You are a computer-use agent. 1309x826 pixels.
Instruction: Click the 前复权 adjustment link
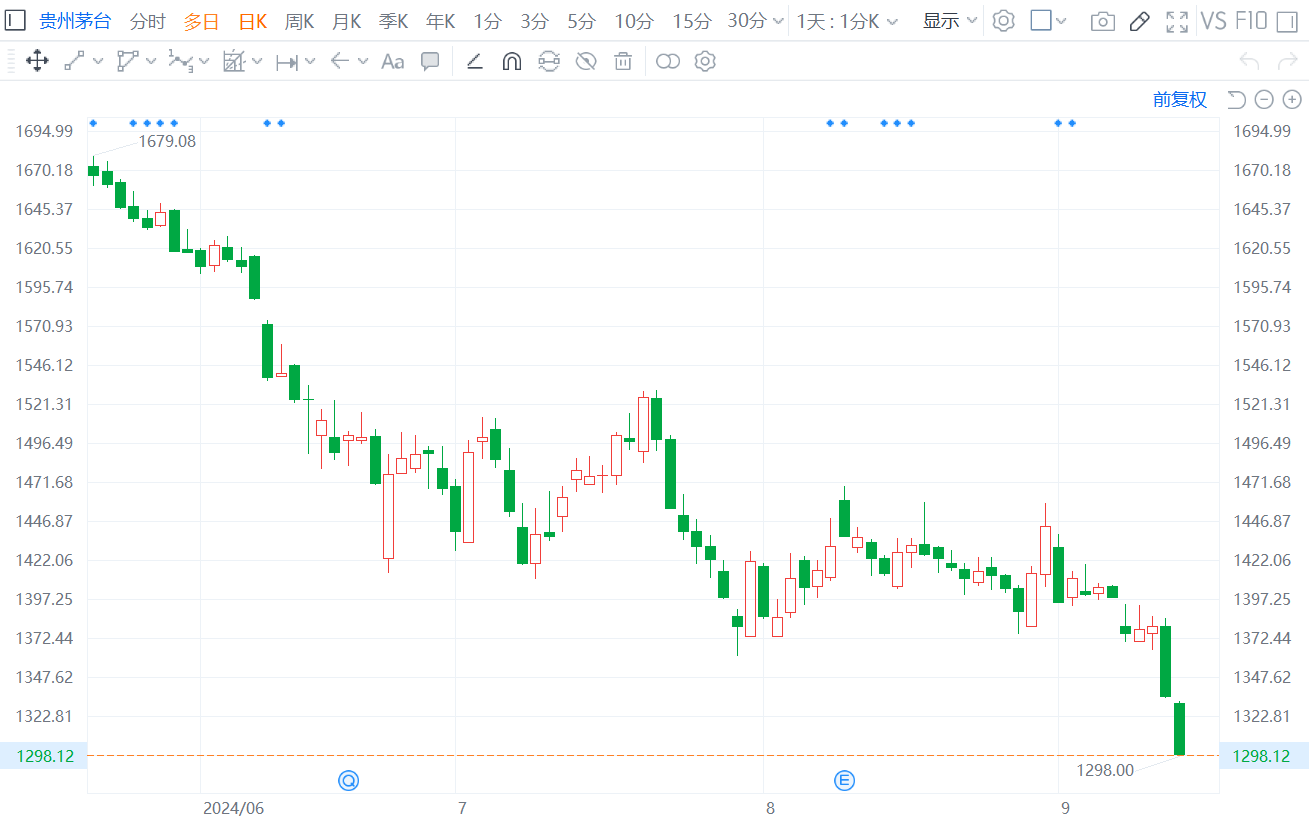point(1180,99)
